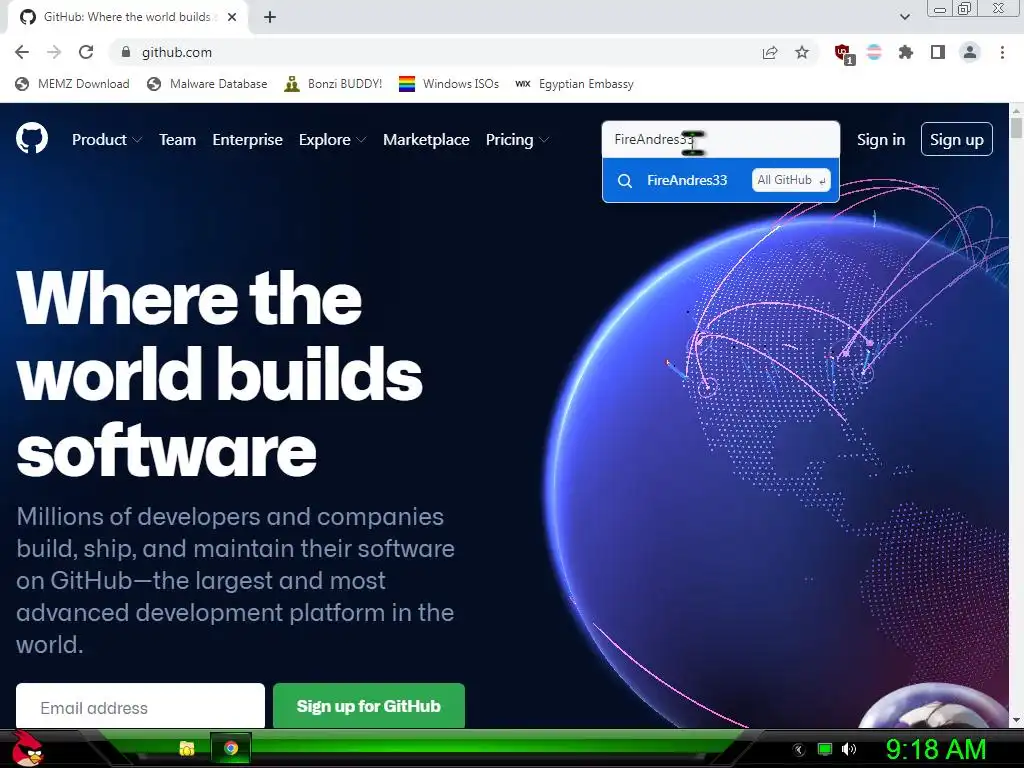The image size is (1024, 768).
Task: Bookmark this page with the star icon
Action: (x=802, y=52)
